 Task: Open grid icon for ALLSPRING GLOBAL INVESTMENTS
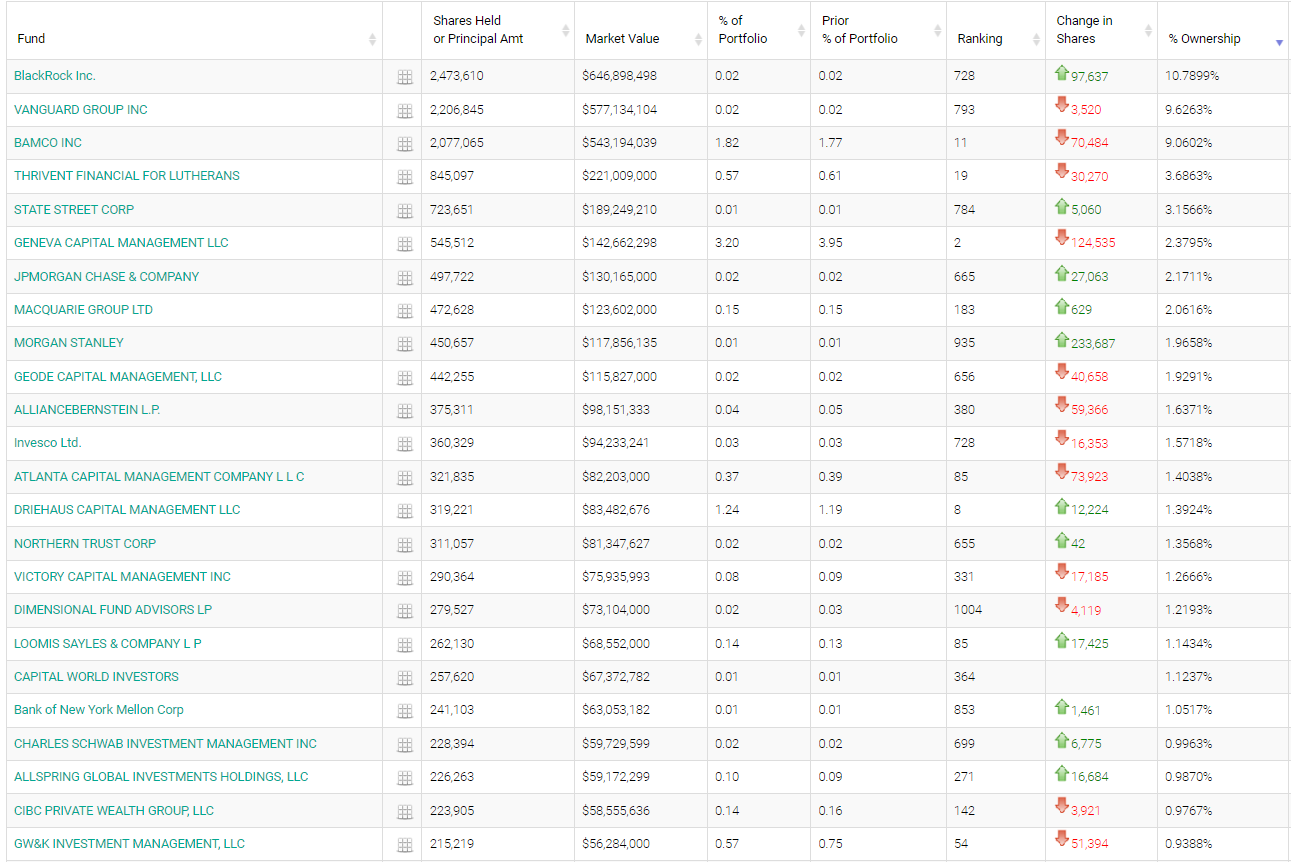(x=405, y=778)
